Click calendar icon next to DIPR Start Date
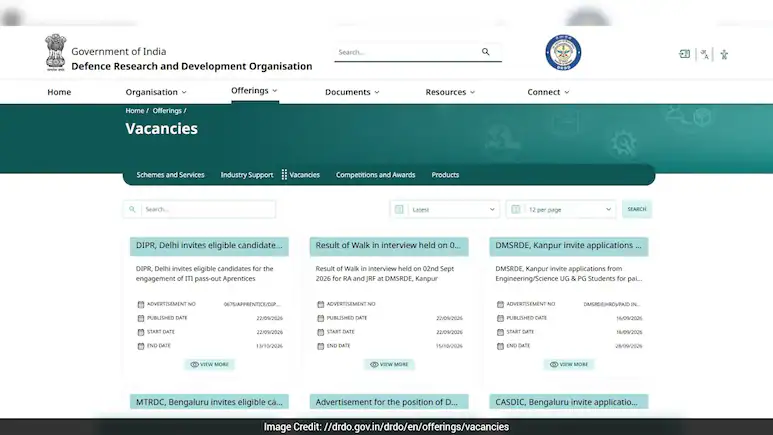This screenshot has width=773, height=435. point(141,332)
